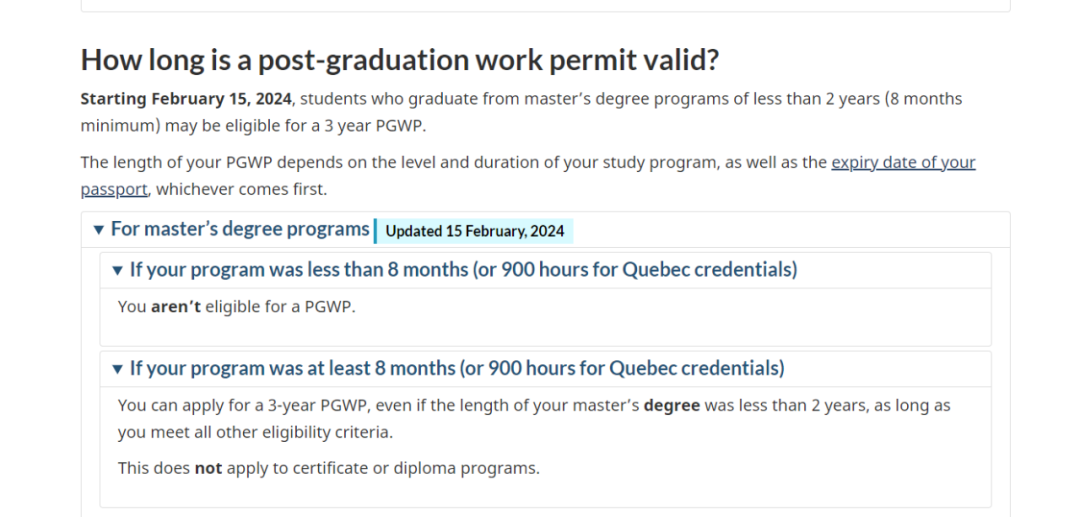Click the post-graduation work permit page heading

pos(400,60)
